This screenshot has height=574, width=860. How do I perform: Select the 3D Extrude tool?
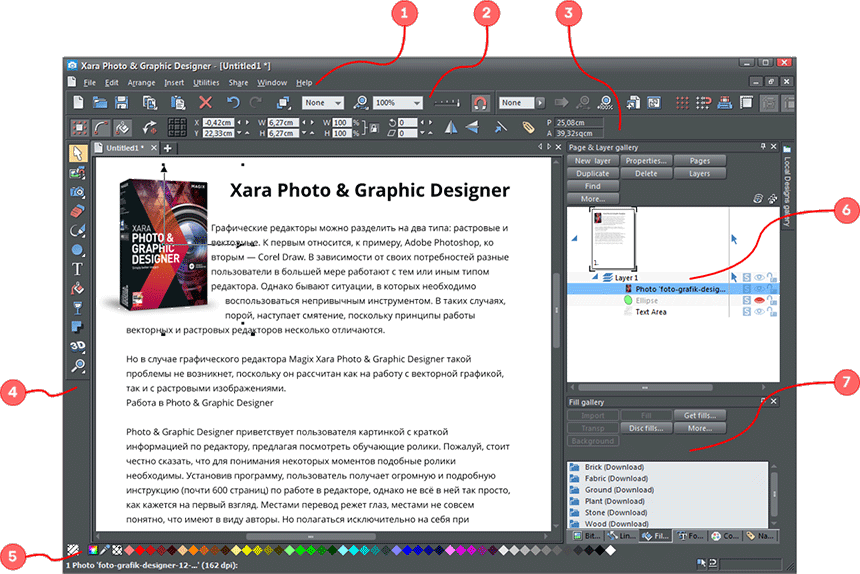(x=77, y=346)
